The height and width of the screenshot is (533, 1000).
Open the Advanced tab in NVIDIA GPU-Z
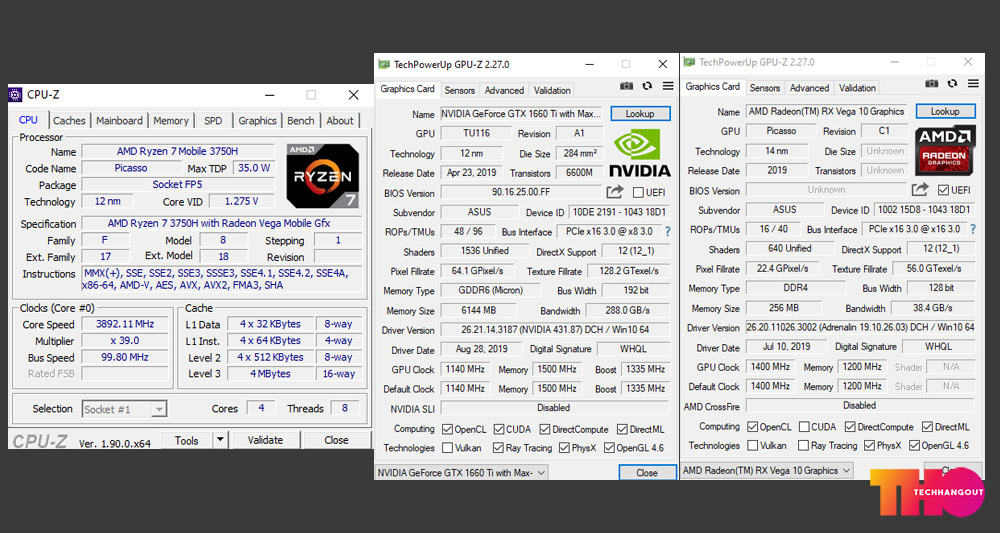(504, 91)
